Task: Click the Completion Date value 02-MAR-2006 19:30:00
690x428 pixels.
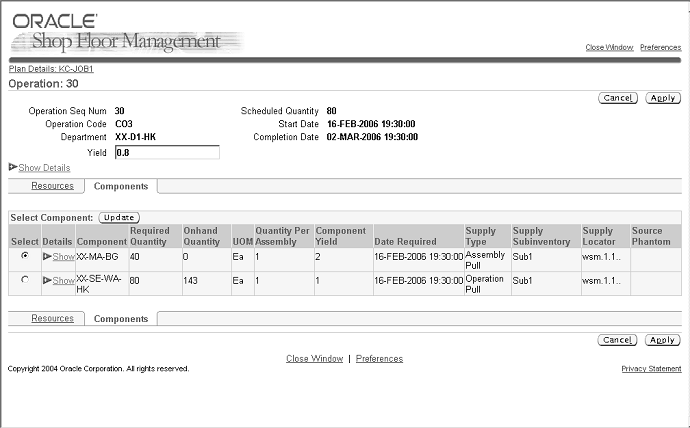Action: 372,137
